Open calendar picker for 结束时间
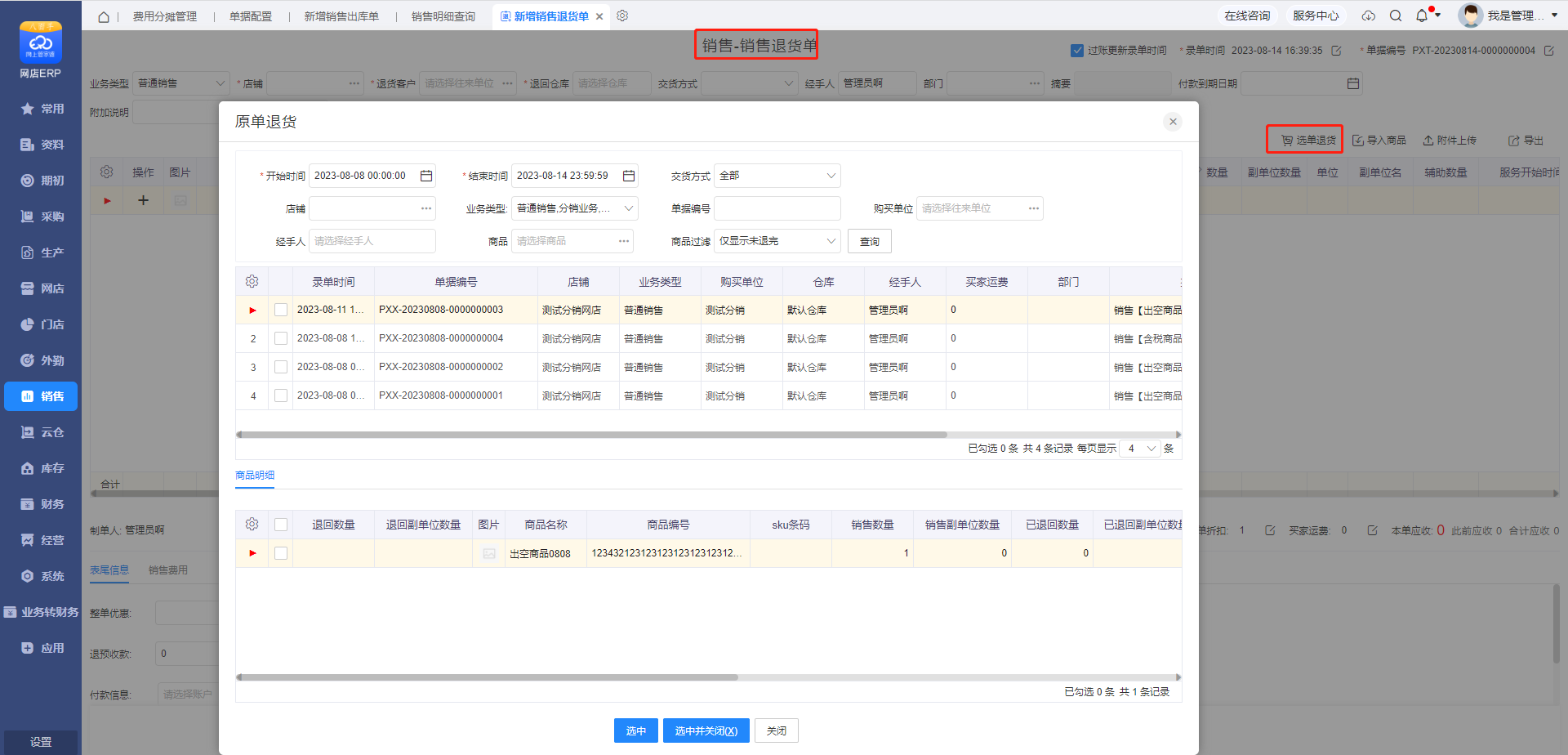The image size is (1568, 755). (629, 176)
